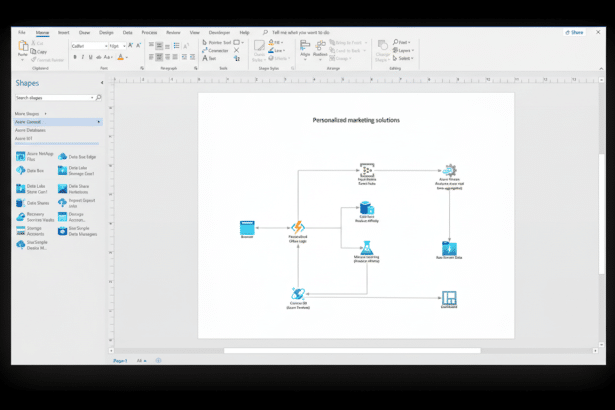The width and height of the screenshot is (615, 410).
Task: Toggle Bold formatting
Action: [75, 57]
